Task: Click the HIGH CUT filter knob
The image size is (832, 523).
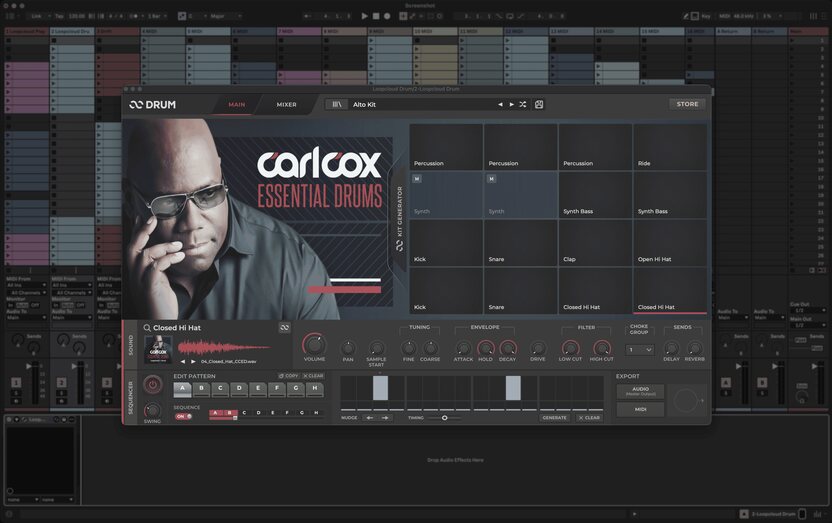Action: click(x=602, y=348)
